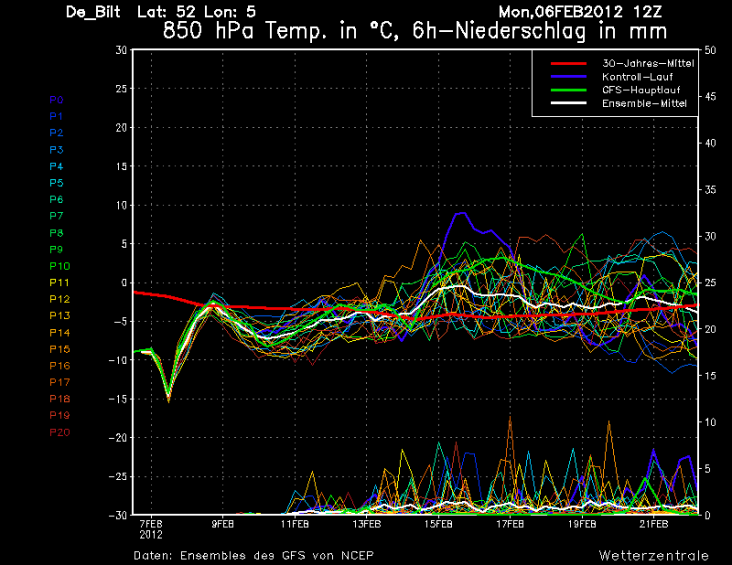
Task: Click the -15 value on temperature axis
Action: (118, 399)
